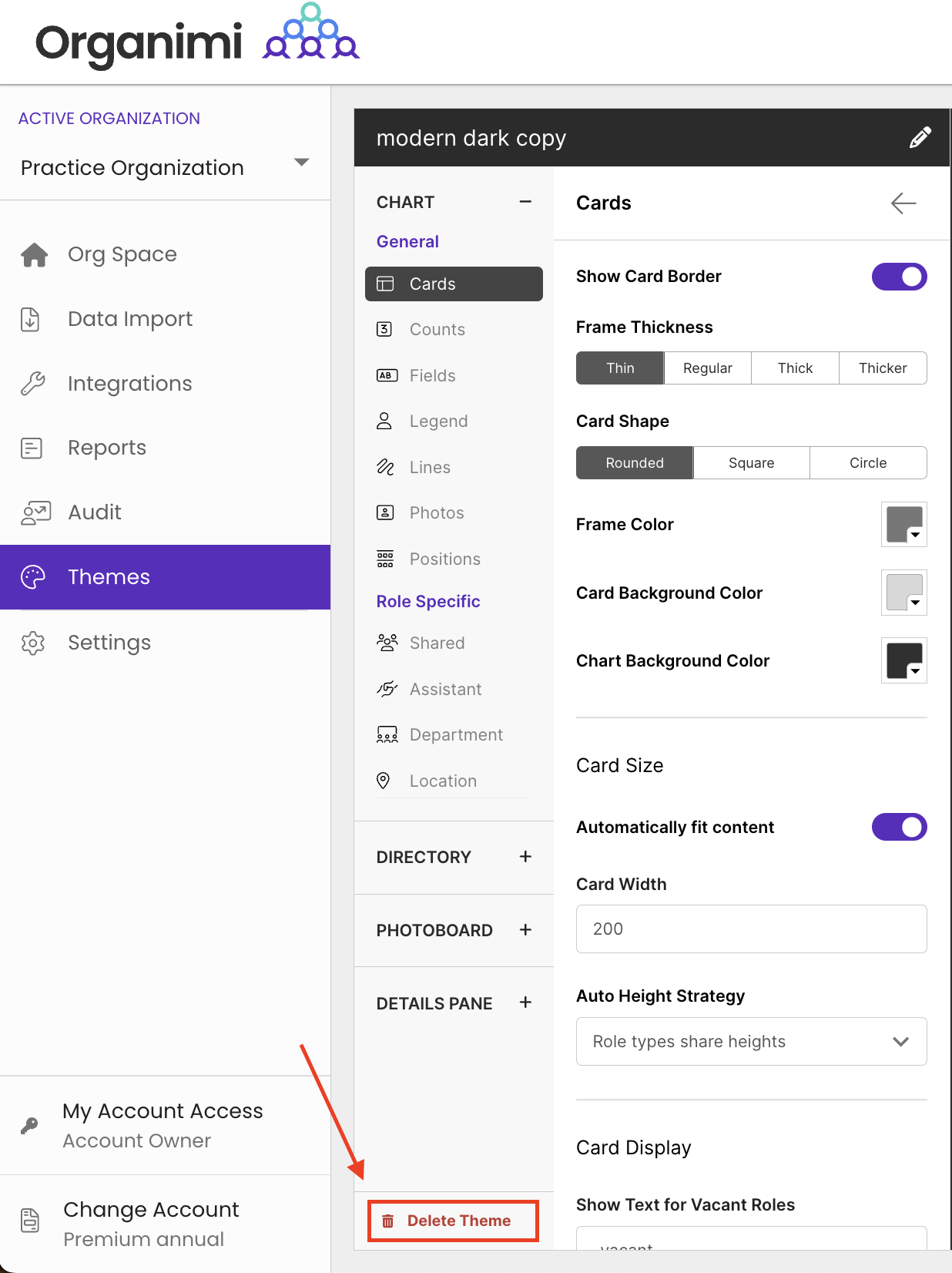Click the Photos icon

point(385,512)
